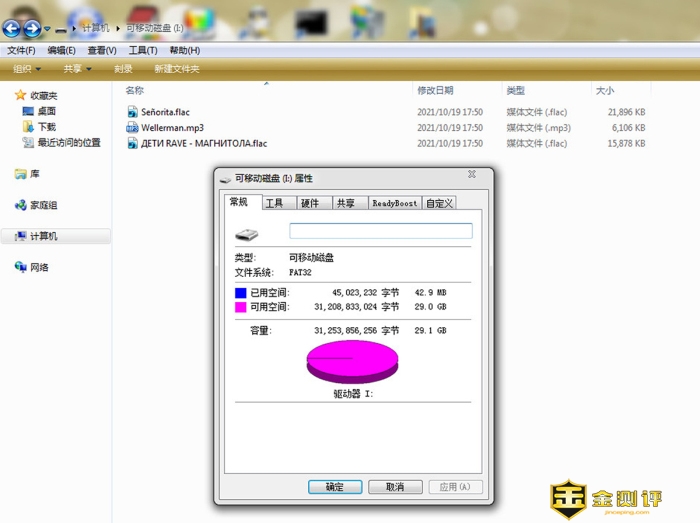The height and width of the screenshot is (523, 700).
Task: Click the Forward navigation arrow button
Action: pos(32,29)
